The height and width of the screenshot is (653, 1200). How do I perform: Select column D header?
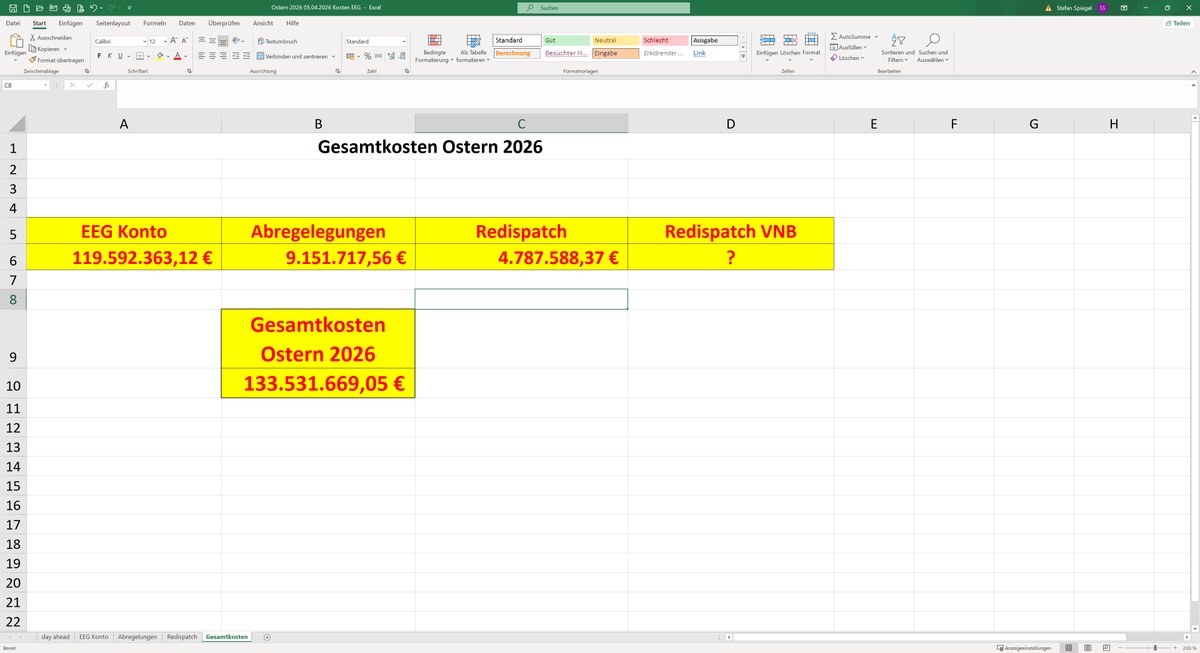coord(730,124)
